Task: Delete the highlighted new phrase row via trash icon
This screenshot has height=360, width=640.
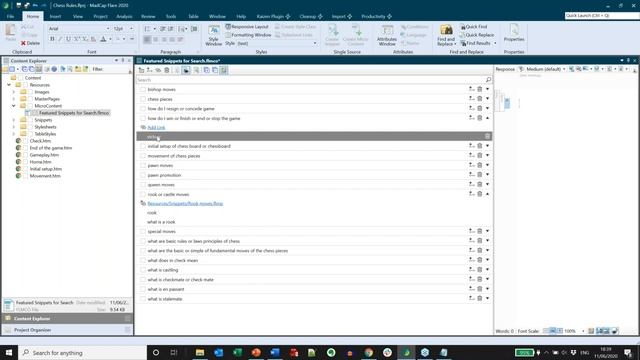Action: (487, 136)
